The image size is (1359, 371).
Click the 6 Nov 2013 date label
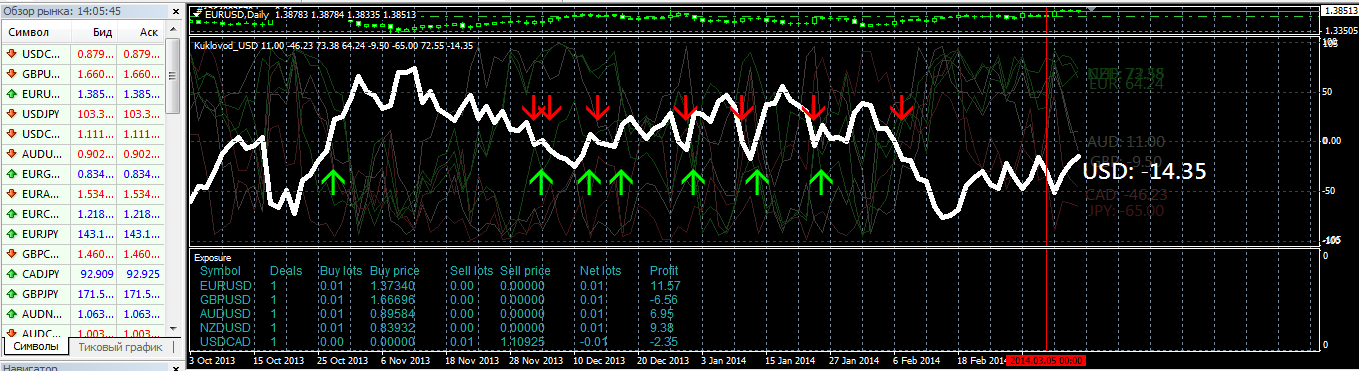pyautogui.click(x=406, y=360)
